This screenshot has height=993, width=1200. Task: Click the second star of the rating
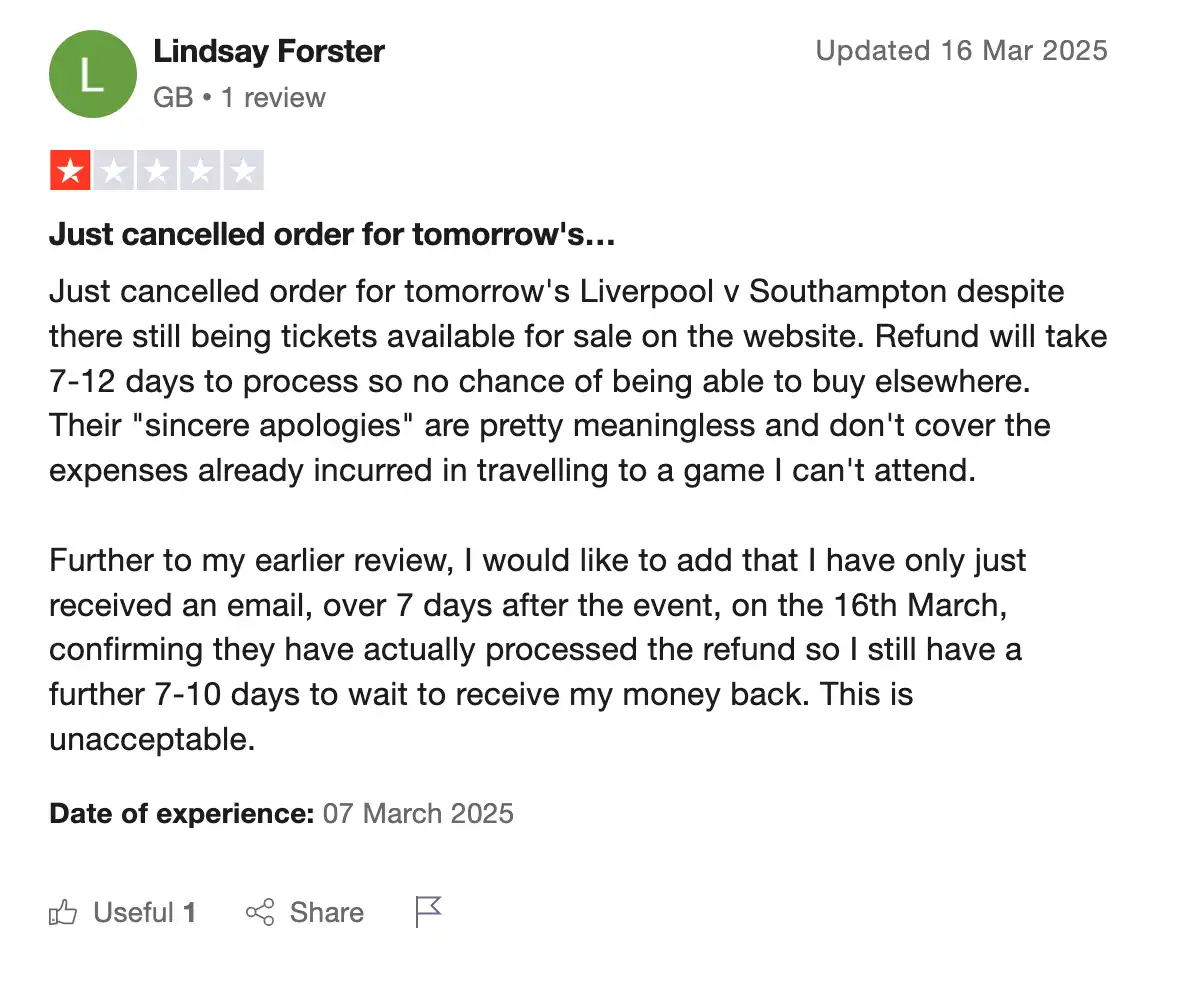click(113, 169)
